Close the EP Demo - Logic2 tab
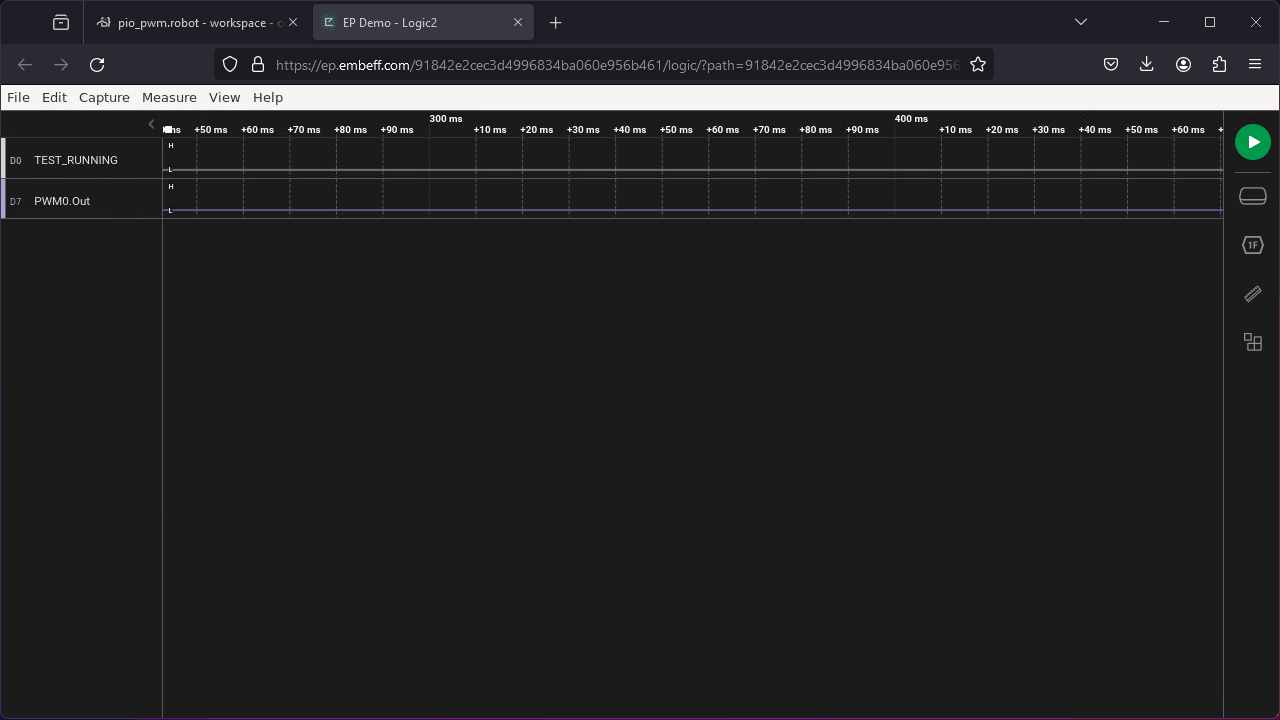Screen dimensions: 1280x720 [x=518, y=22]
